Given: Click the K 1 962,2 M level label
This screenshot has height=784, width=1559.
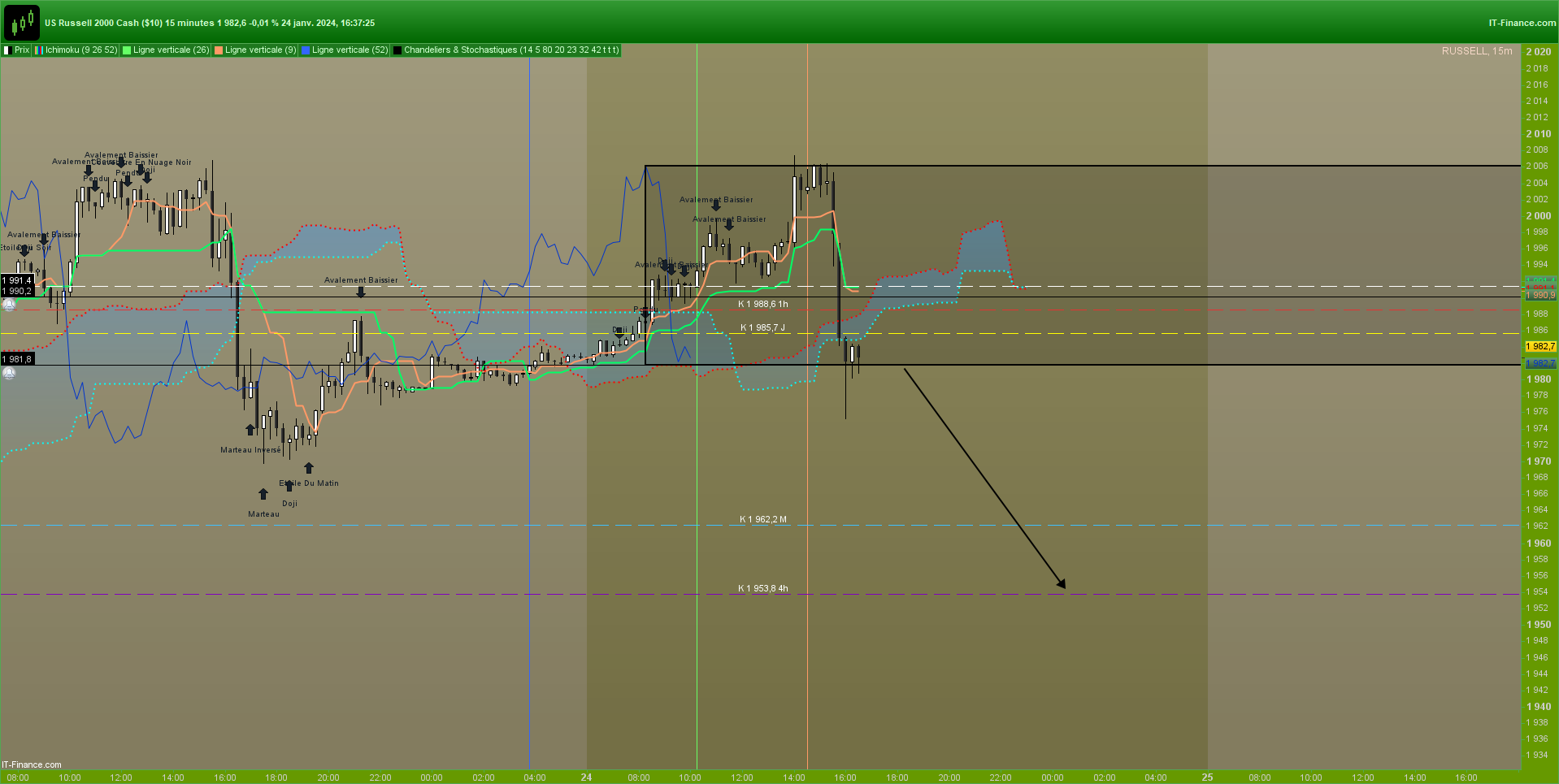Looking at the screenshot, I should click(x=762, y=519).
